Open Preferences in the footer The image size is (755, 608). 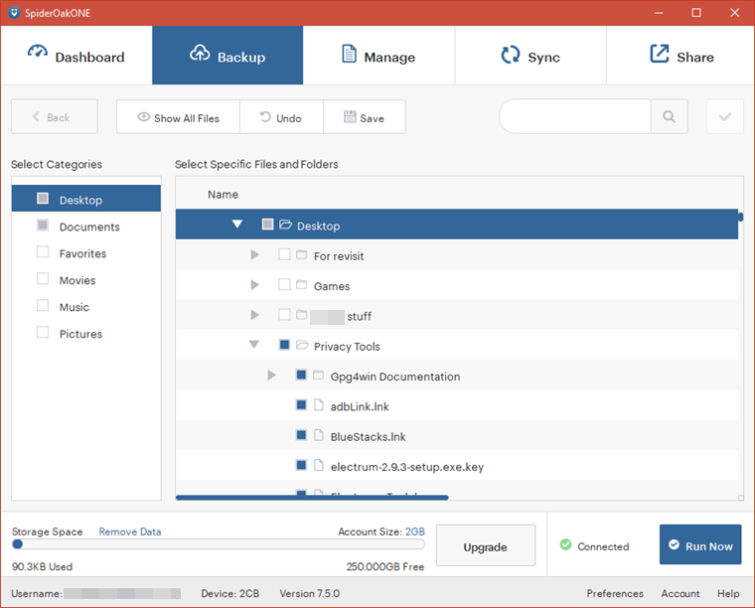pos(615,594)
